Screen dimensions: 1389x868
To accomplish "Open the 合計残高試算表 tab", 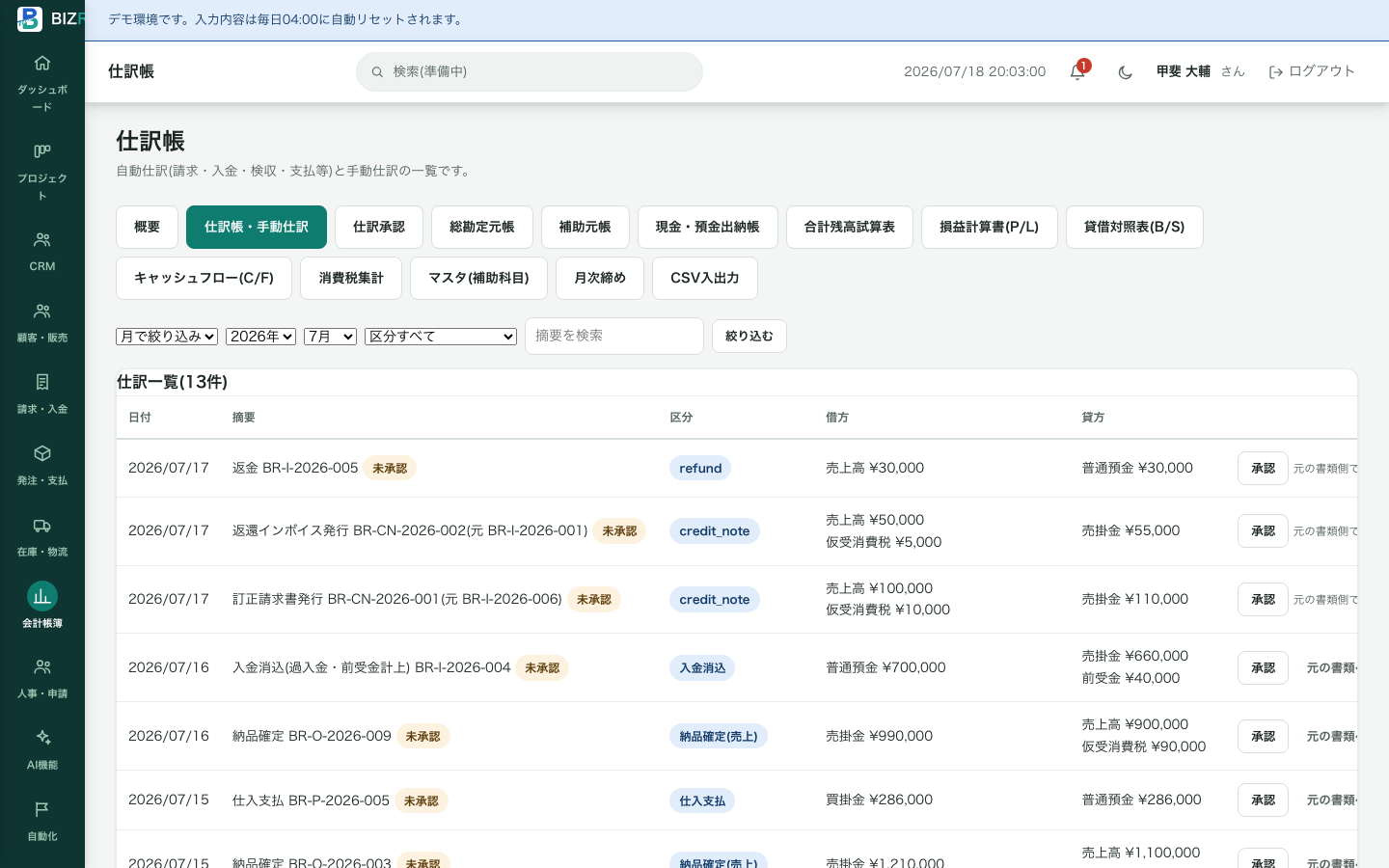I will (850, 227).
